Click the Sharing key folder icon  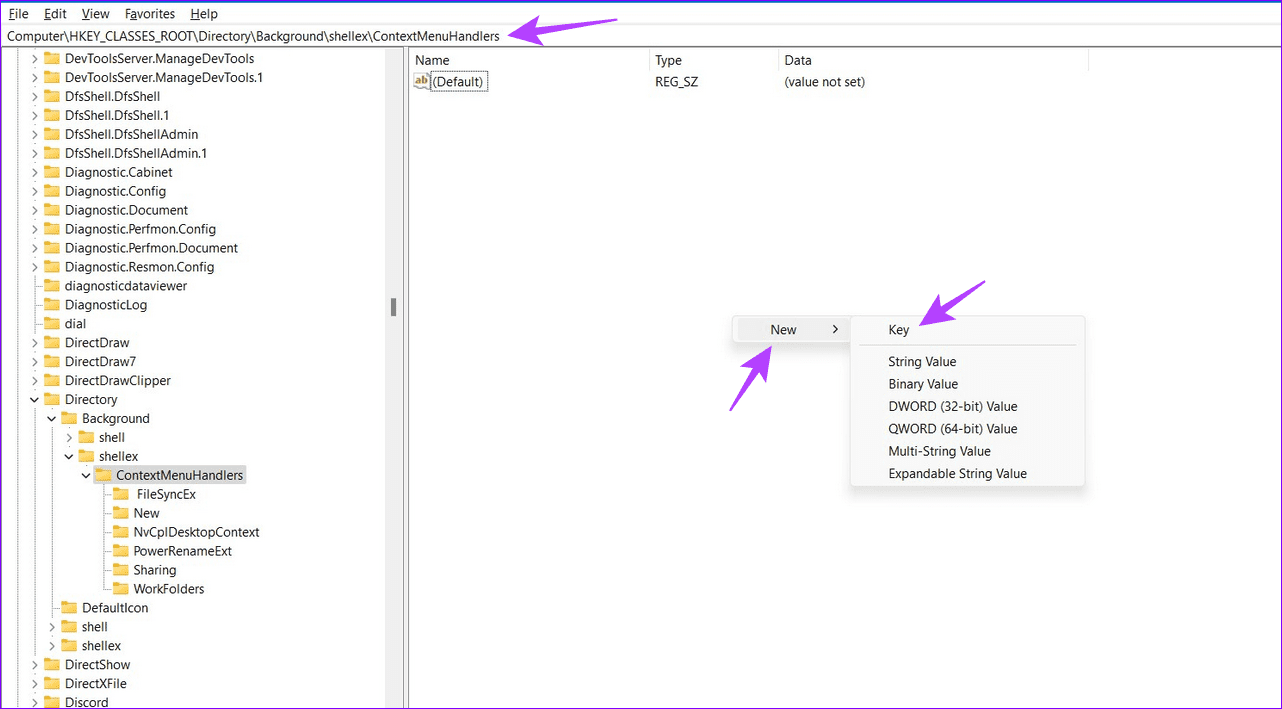point(120,570)
